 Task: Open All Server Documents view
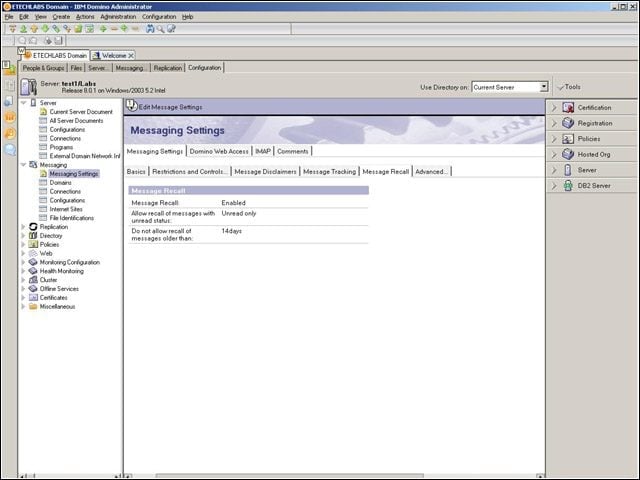(76, 120)
